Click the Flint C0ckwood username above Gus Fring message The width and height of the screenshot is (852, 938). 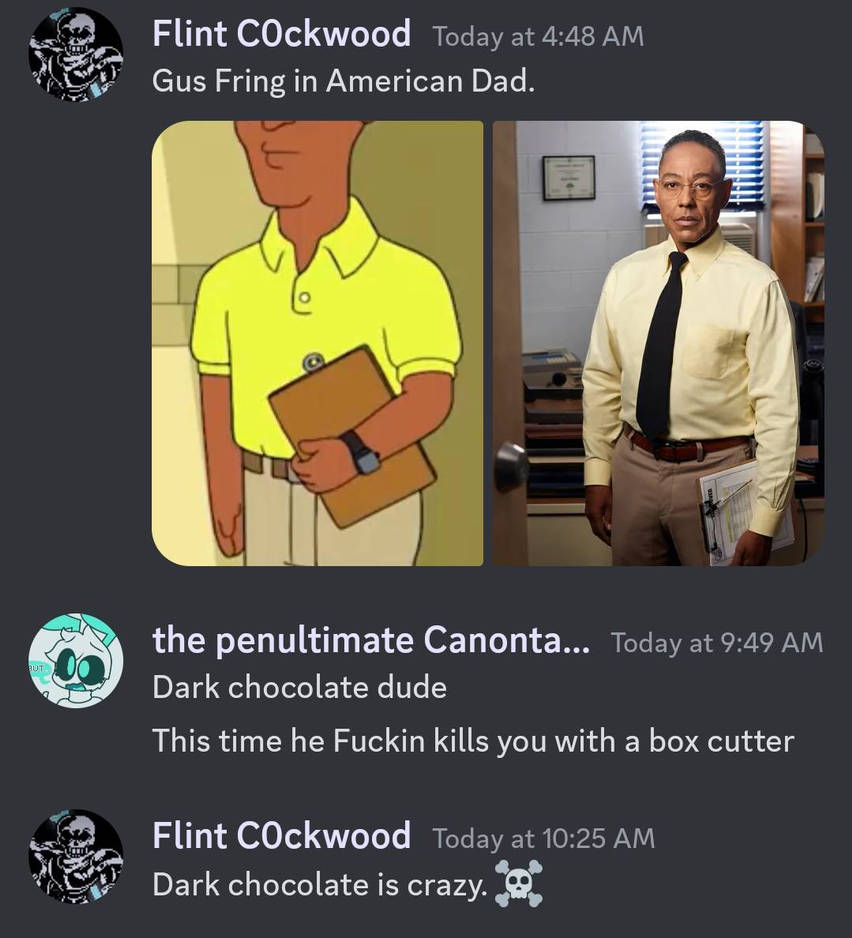(281, 34)
